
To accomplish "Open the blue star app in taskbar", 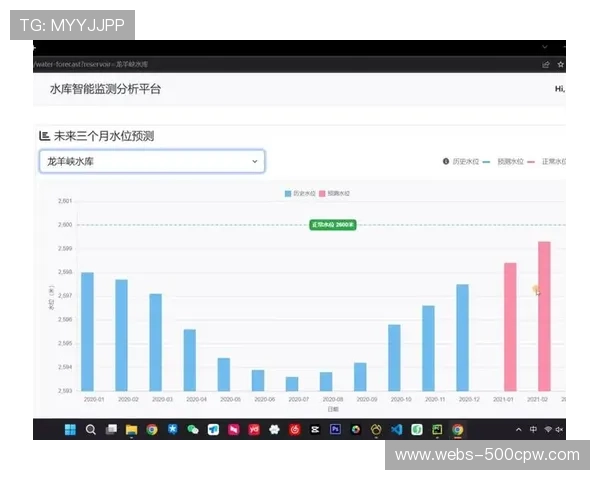I will pyautogui.click(x=173, y=429).
